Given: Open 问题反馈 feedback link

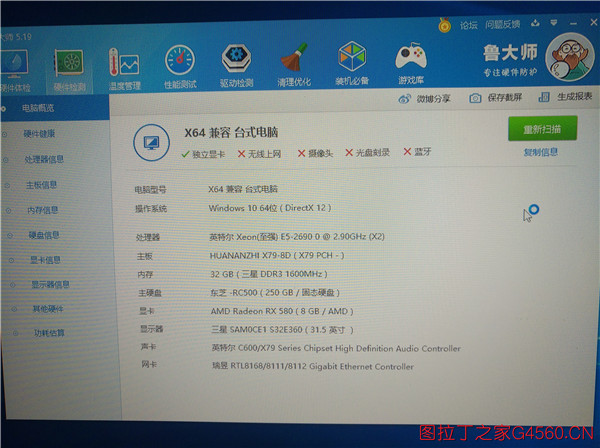Looking at the screenshot, I should (x=502, y=24).
